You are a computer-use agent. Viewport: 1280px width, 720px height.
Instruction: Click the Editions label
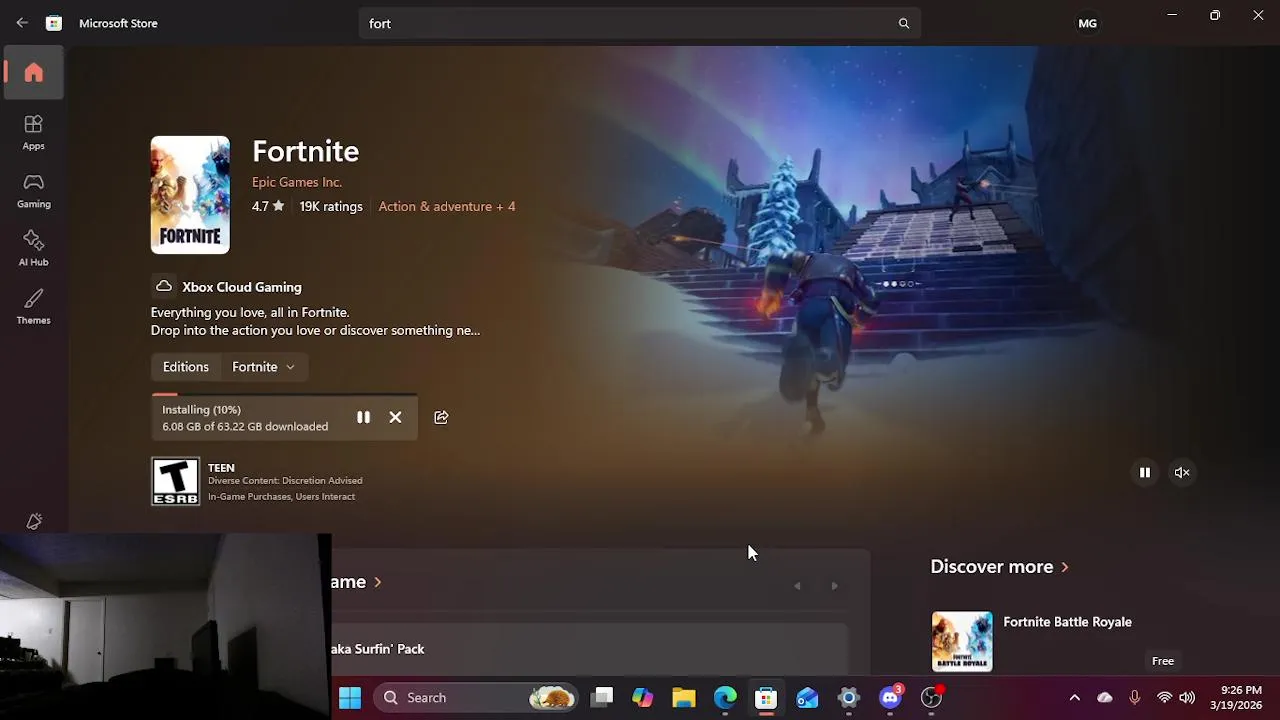click(x=186, y=367)
